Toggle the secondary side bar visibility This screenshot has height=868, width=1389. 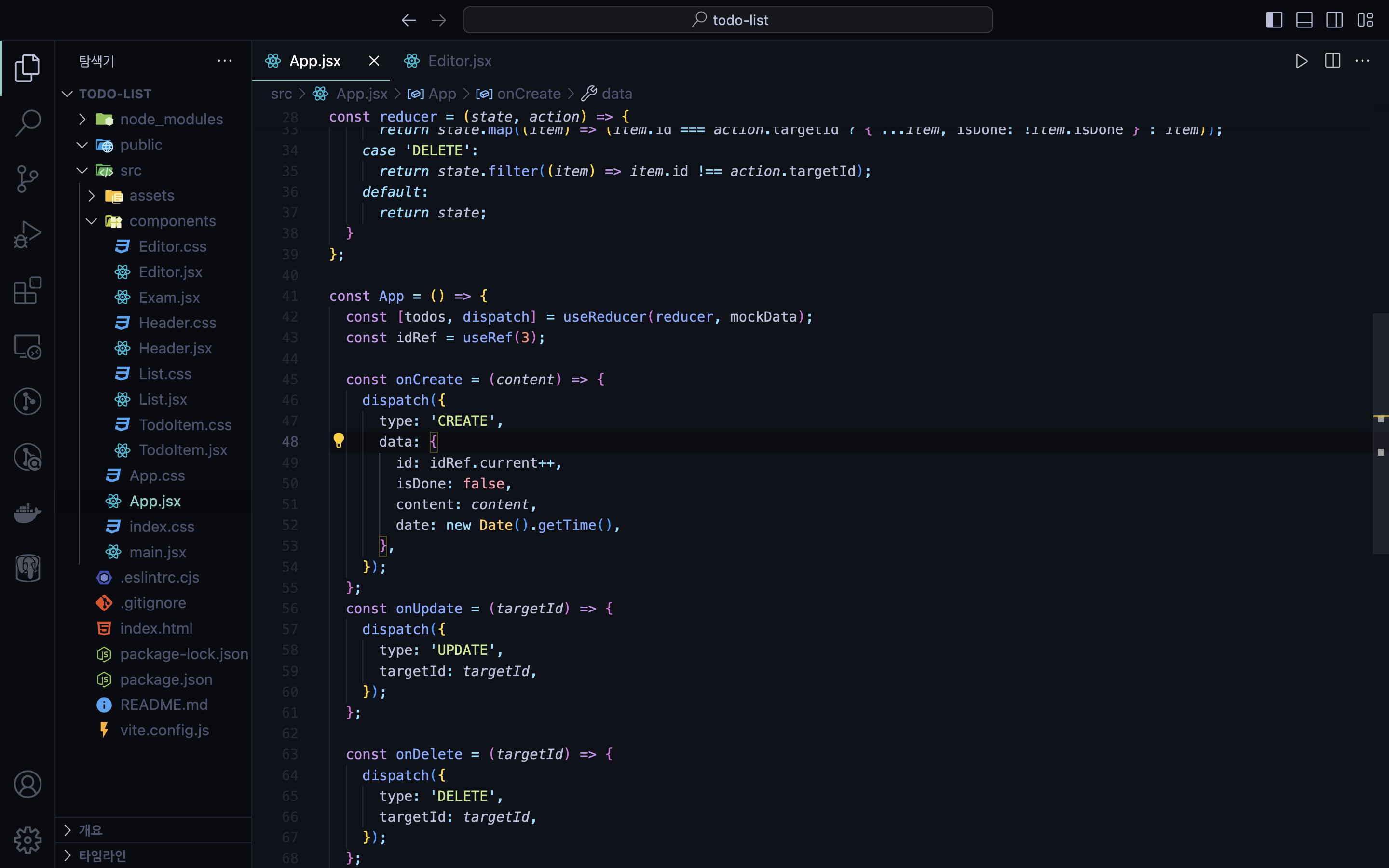[1335, 20]
